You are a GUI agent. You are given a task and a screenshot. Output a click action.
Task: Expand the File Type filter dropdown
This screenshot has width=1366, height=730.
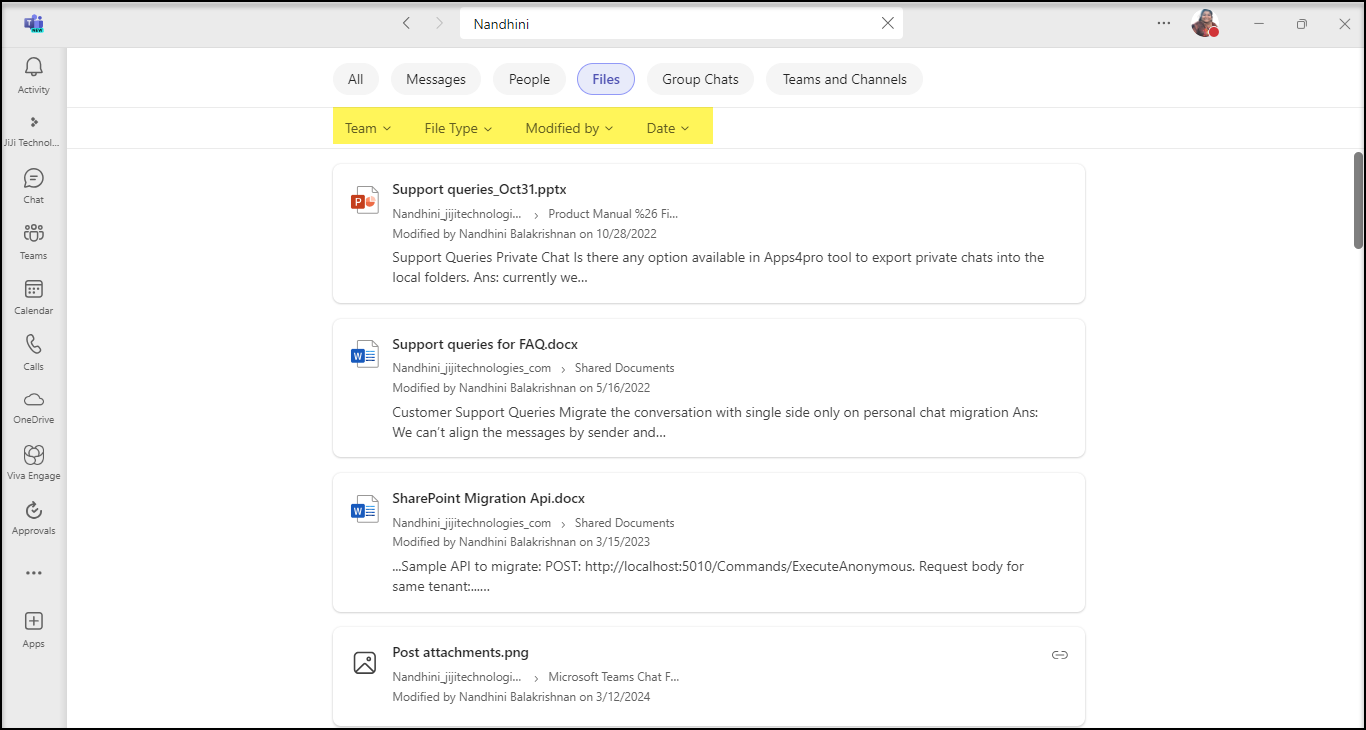[458, 128]
